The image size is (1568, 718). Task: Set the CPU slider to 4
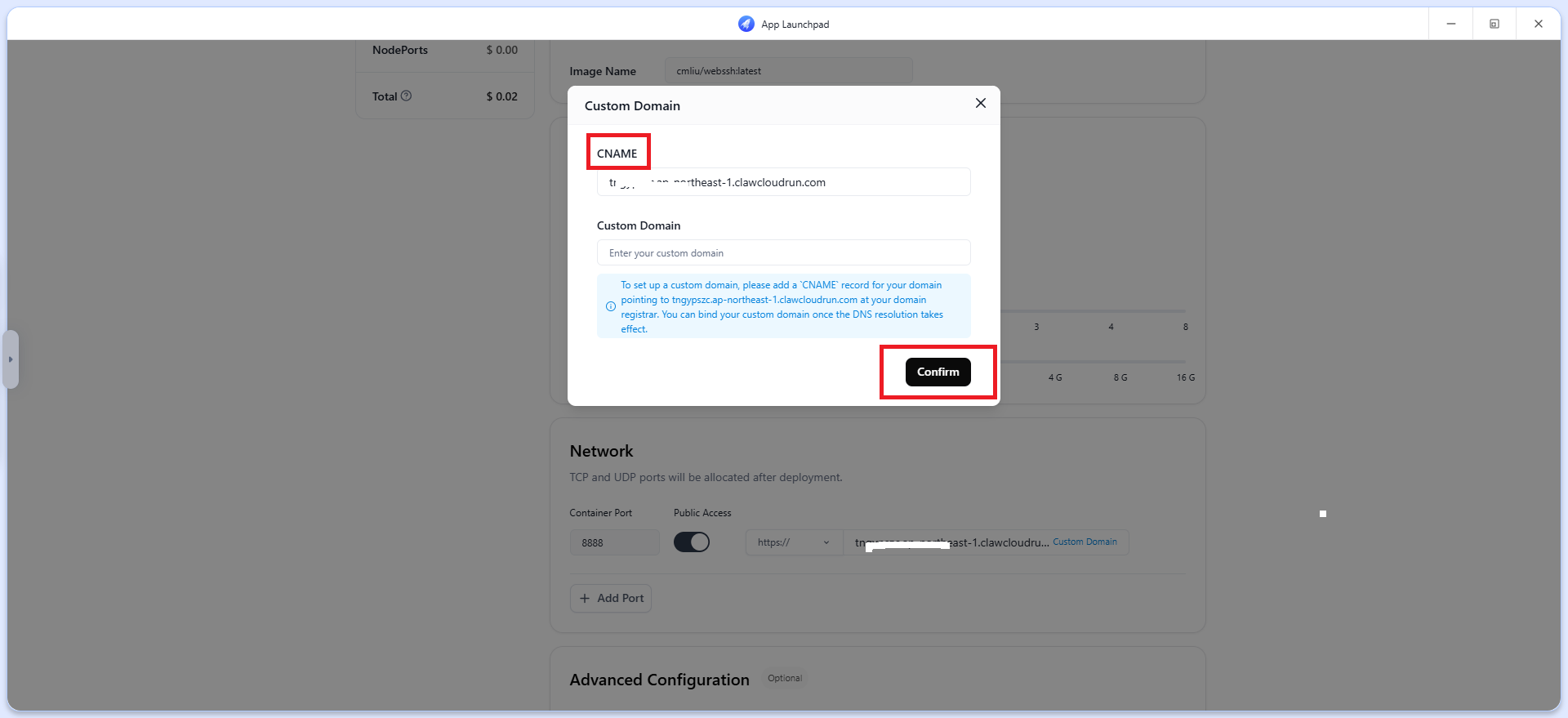(x=1111, y=311)
